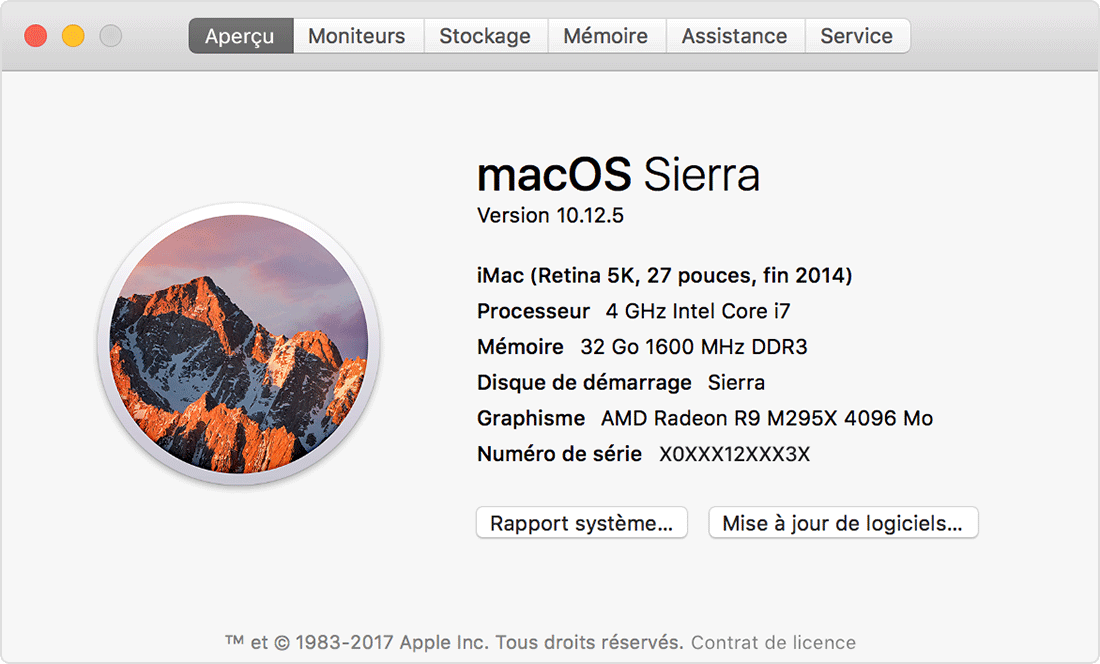Close the window with the red button
This screenshot has height=664, width=1100.
tap(36, 36)
